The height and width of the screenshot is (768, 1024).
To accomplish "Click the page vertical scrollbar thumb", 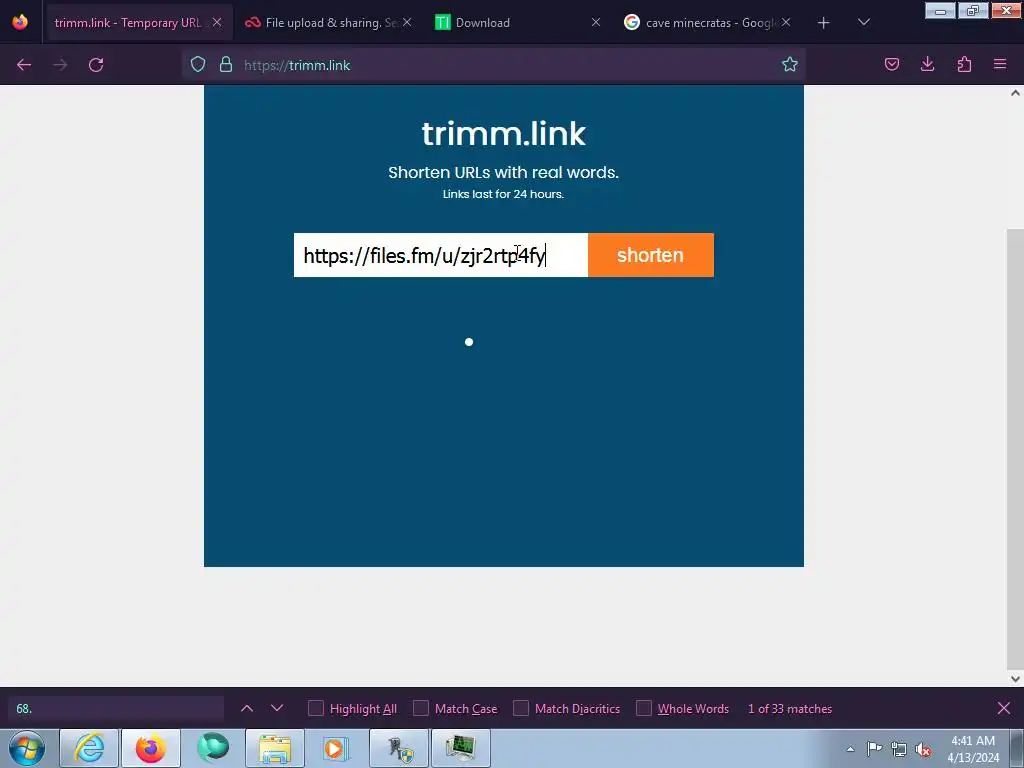I will (x=1015, y=447).
